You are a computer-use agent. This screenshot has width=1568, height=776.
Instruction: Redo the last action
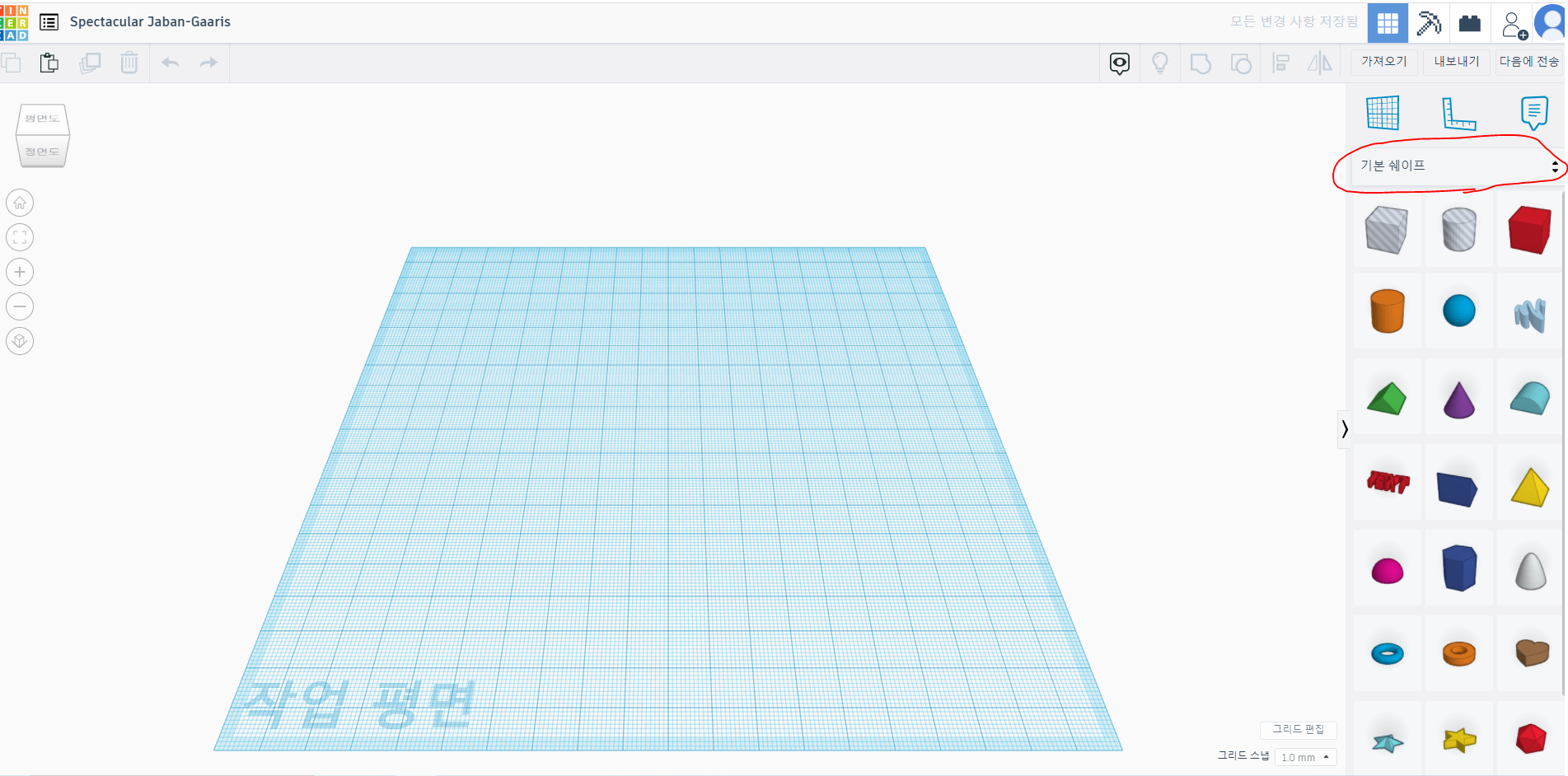click(209, 63)
